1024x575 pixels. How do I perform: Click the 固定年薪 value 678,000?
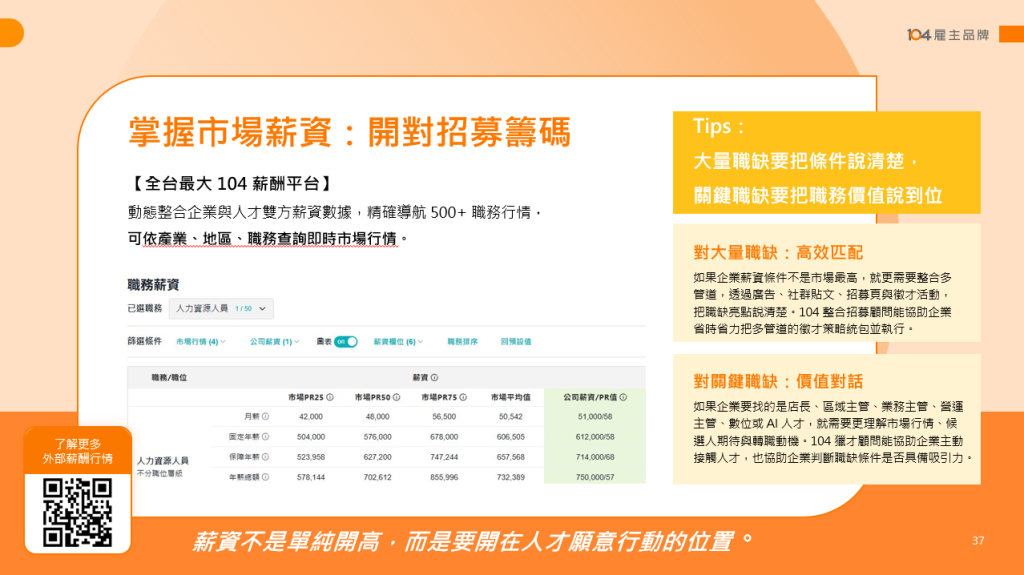coord(444,436)
